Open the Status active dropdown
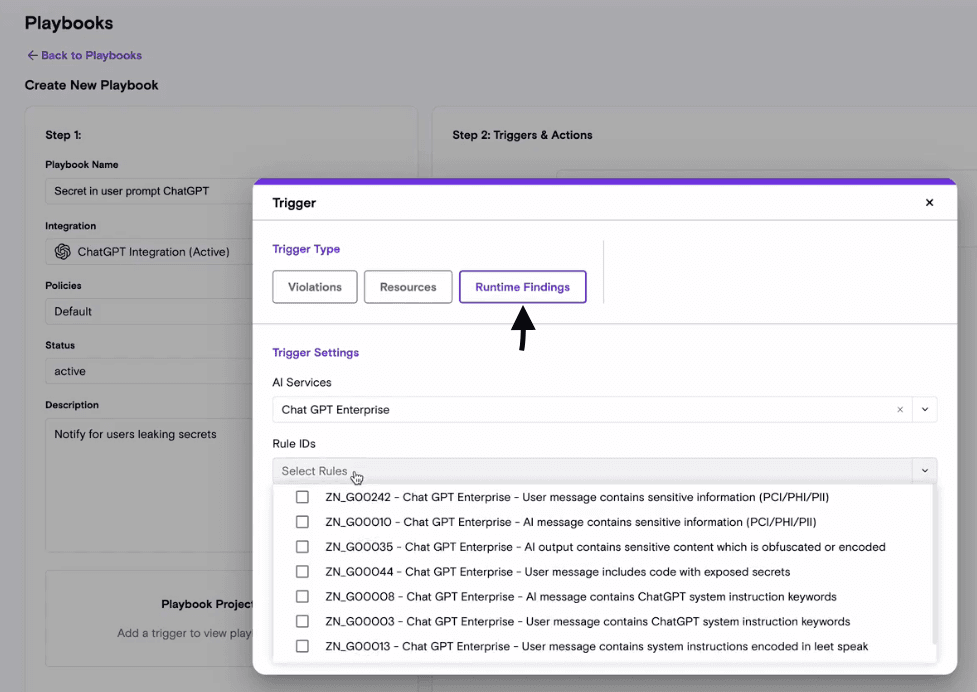This screenshot has width=977, height=692. [x=150, y=371]
